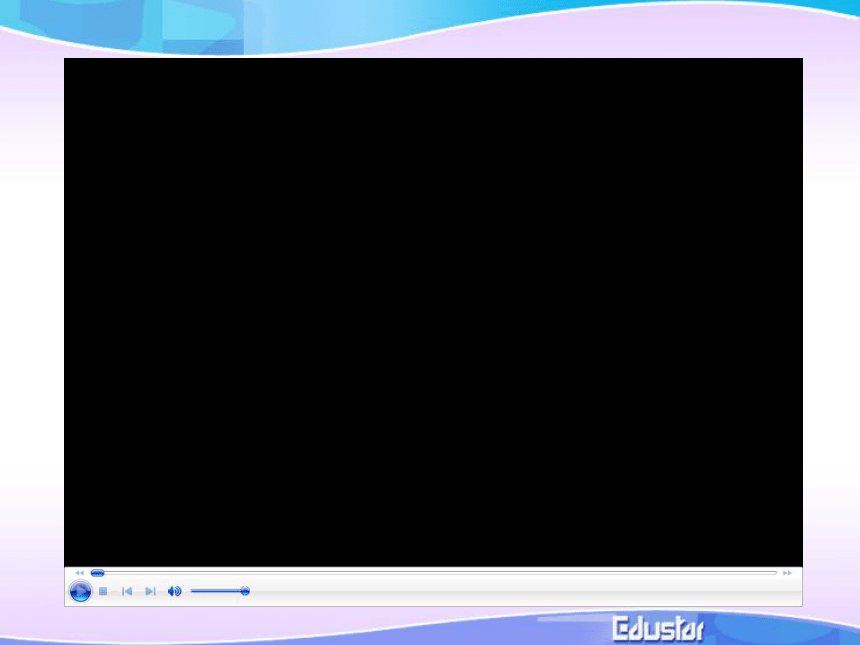The image size is (860, 645).
Task: Stop the video playback
Action: [103, 591]
